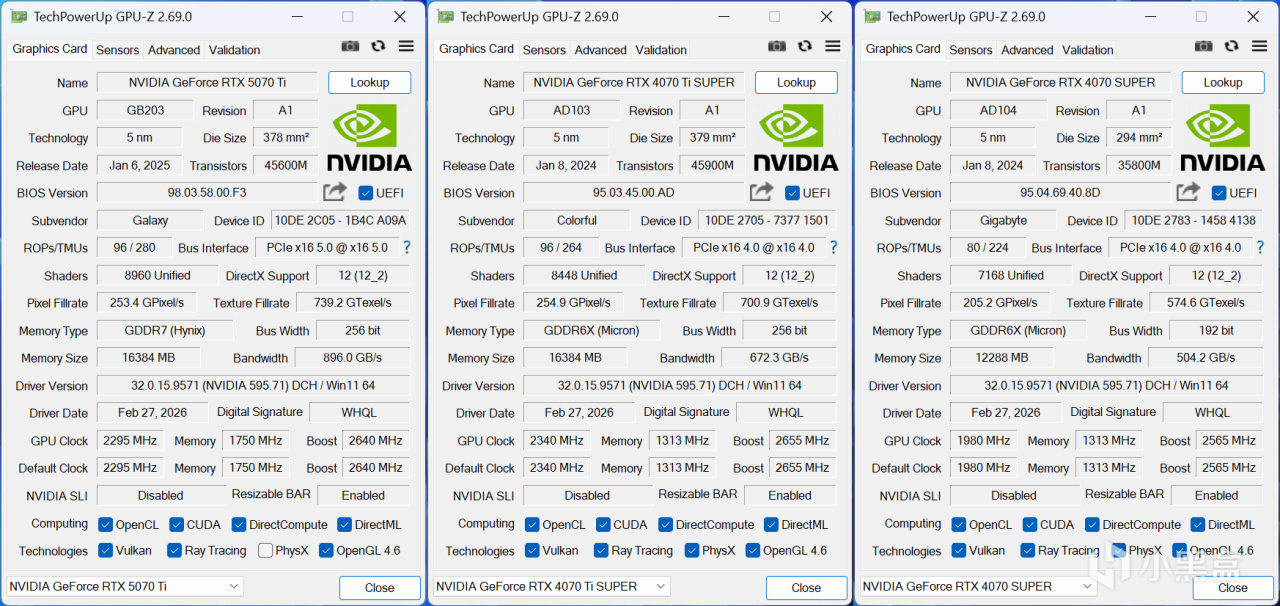The height and width of the screenshot is (606, 1280).
Task: Open the hamburger menu in the RTX 4070 SUPER window
Action: coord(1260,46)
